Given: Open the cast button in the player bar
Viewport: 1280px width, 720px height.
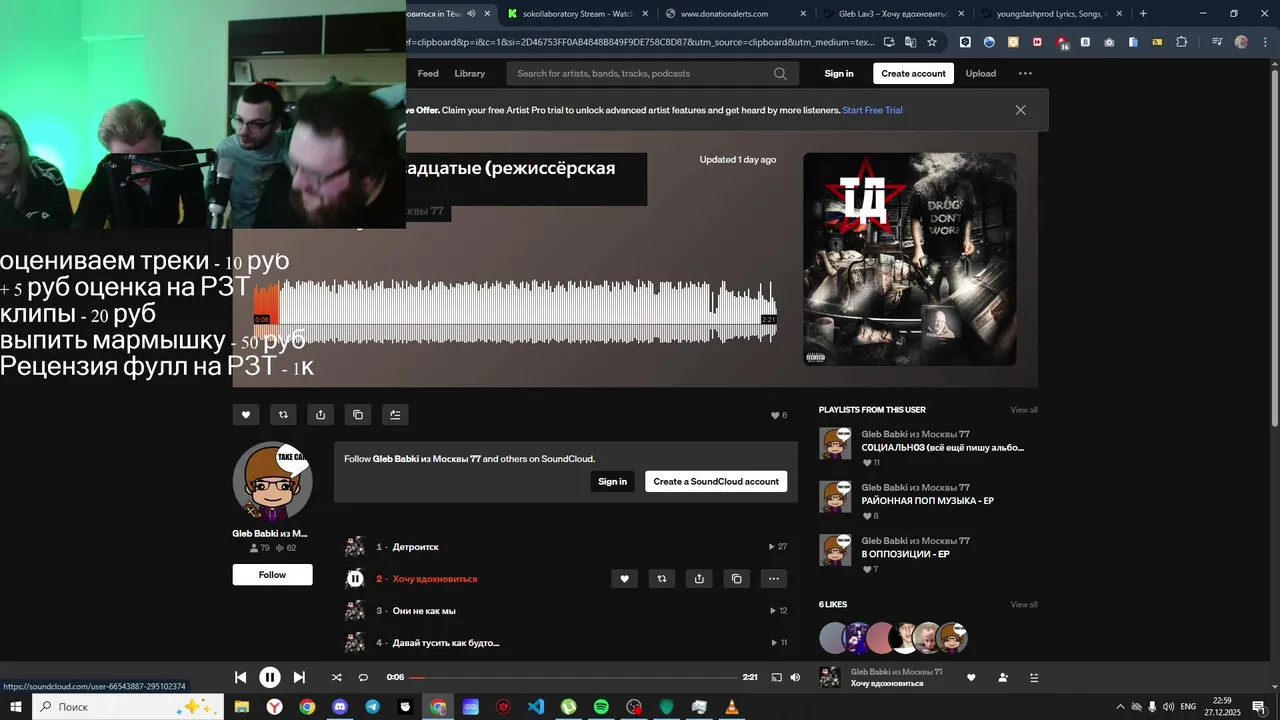Looking at the screenshot, I should [x=776, y=677].
